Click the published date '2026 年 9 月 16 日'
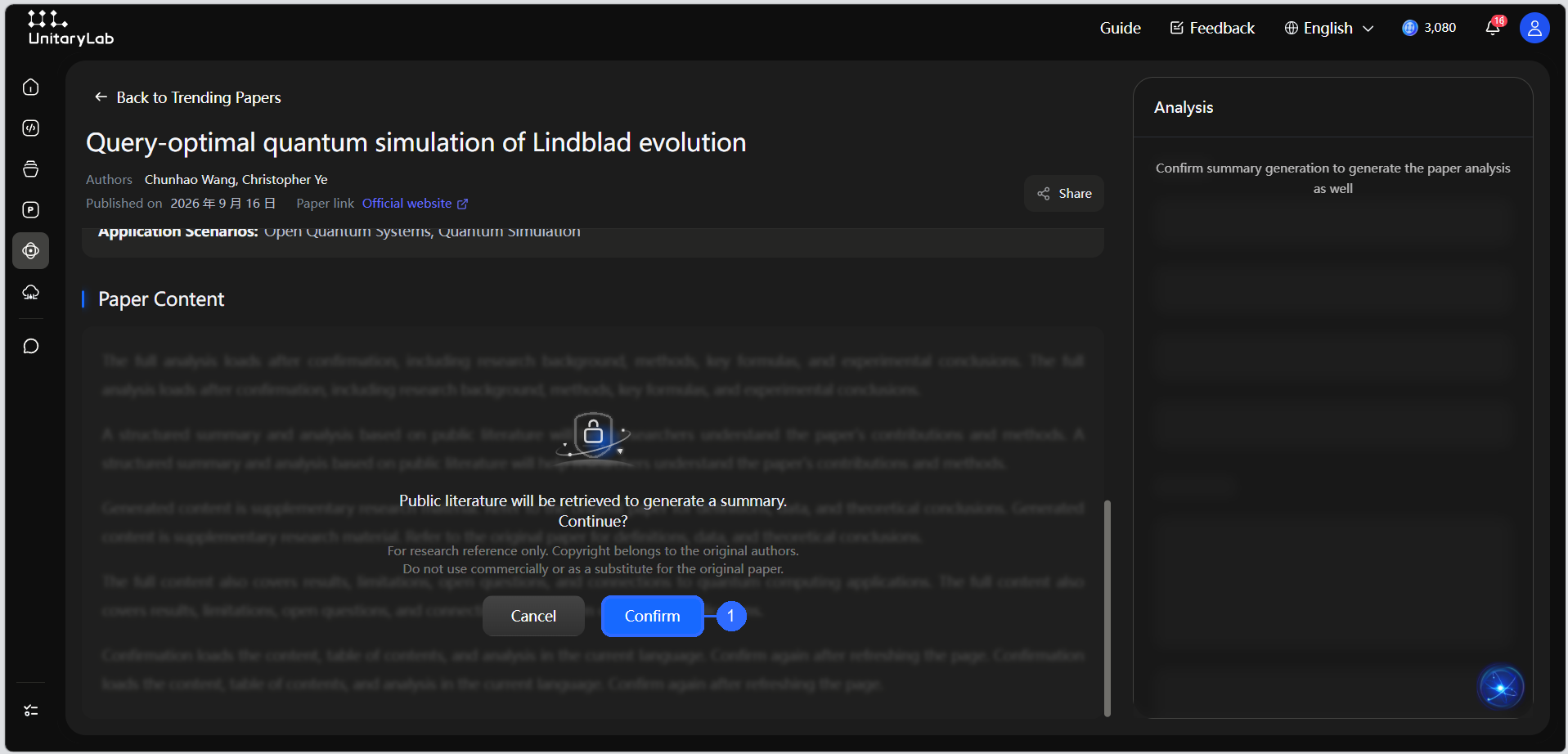The height and width of the screenshot is (754, 1568). pyautogui.click(x=222, y=204)
